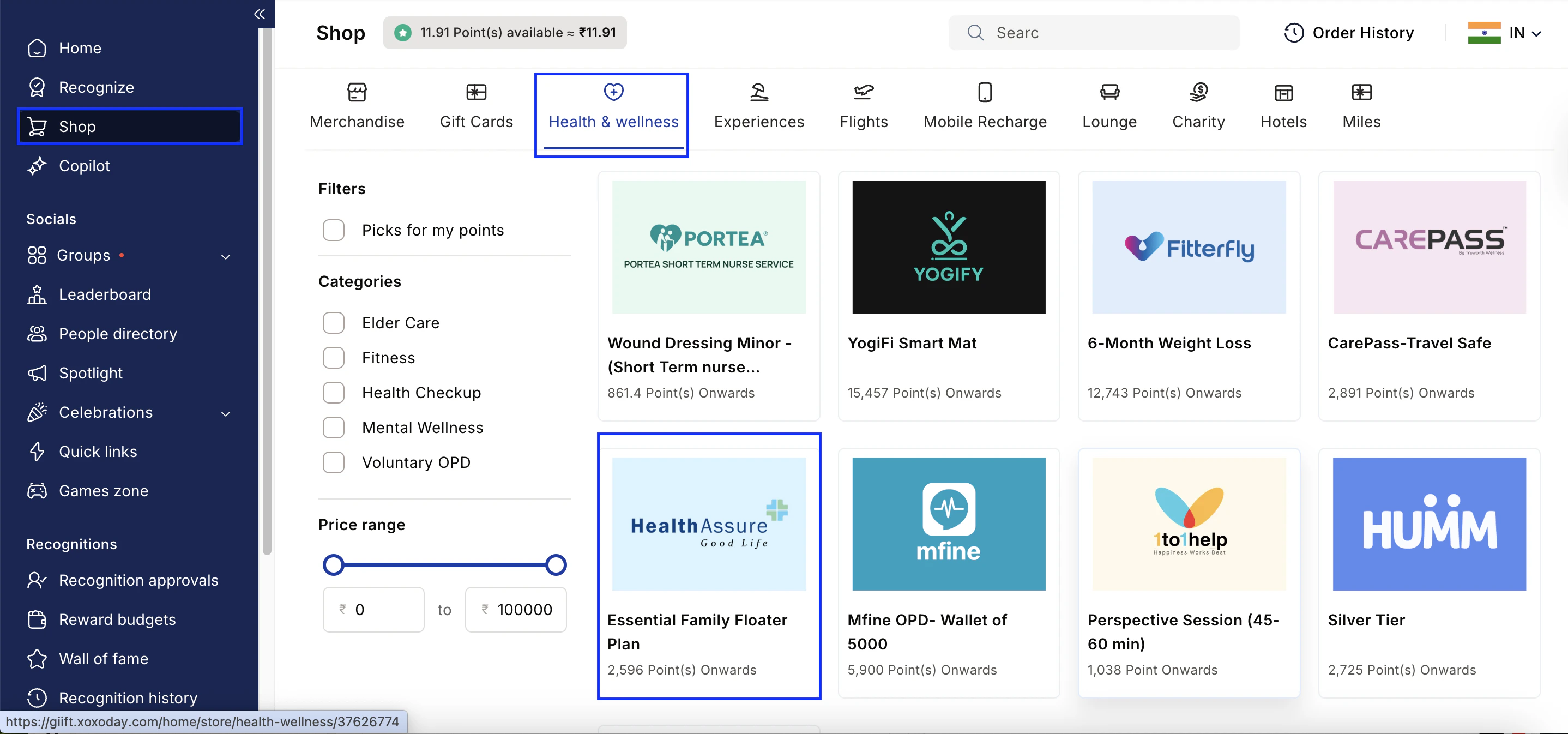
Task: Click the Celebrations party icon
Action: (x=37, y=412)
